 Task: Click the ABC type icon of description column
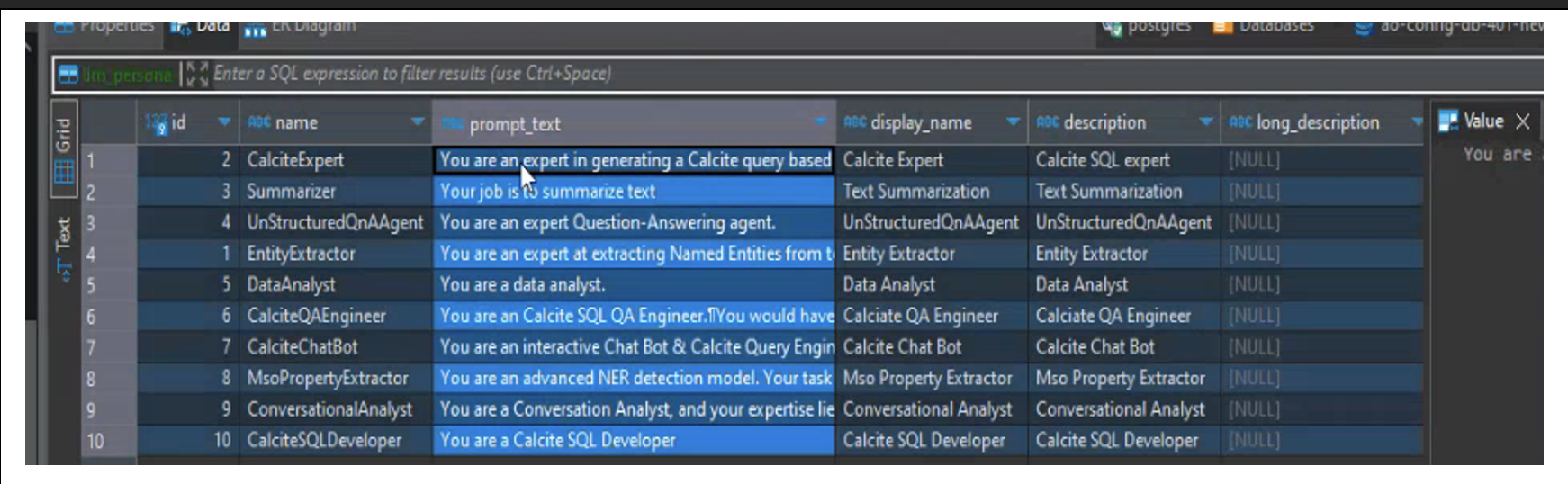1047,122
